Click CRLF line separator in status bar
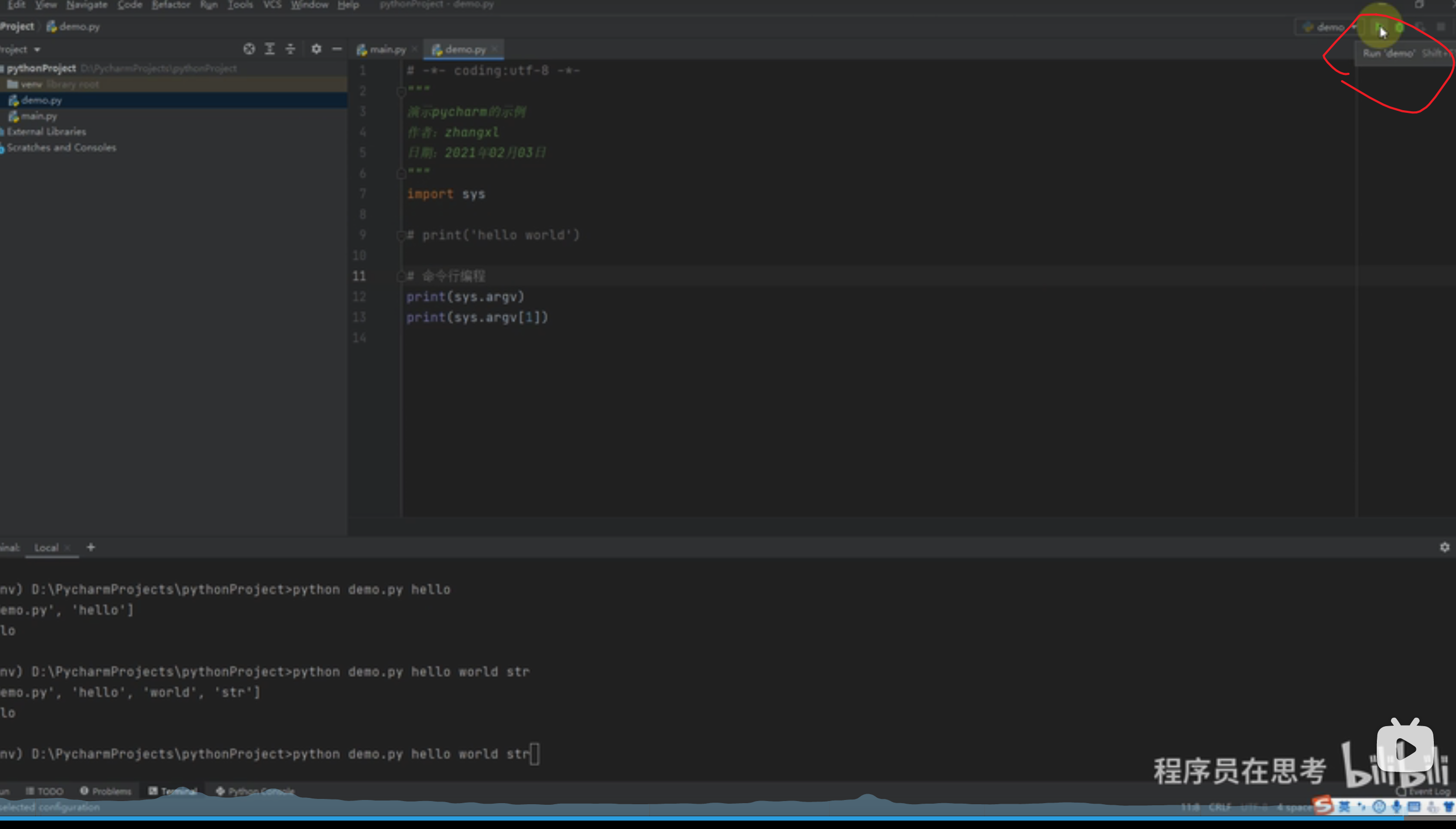Screen dimensions: 1456x829 (x=1220, y=807)
